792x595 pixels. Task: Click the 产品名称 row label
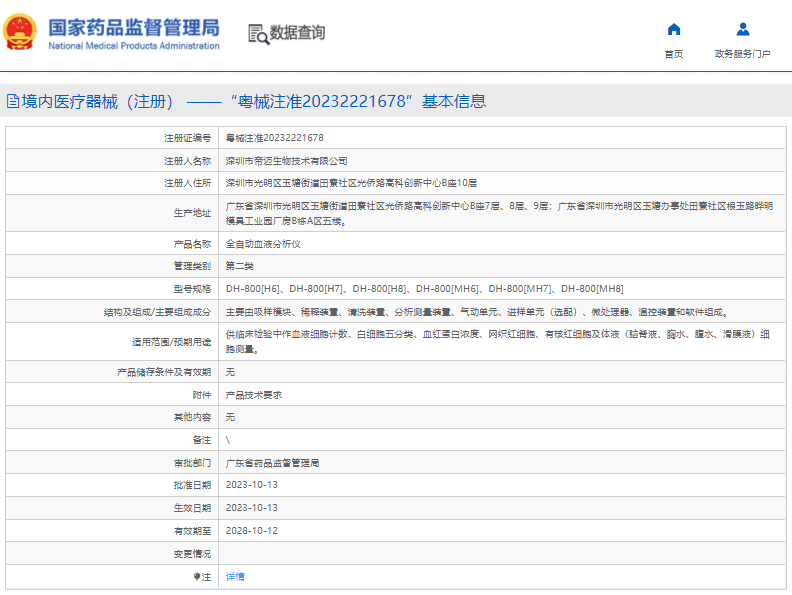[192, 244]
